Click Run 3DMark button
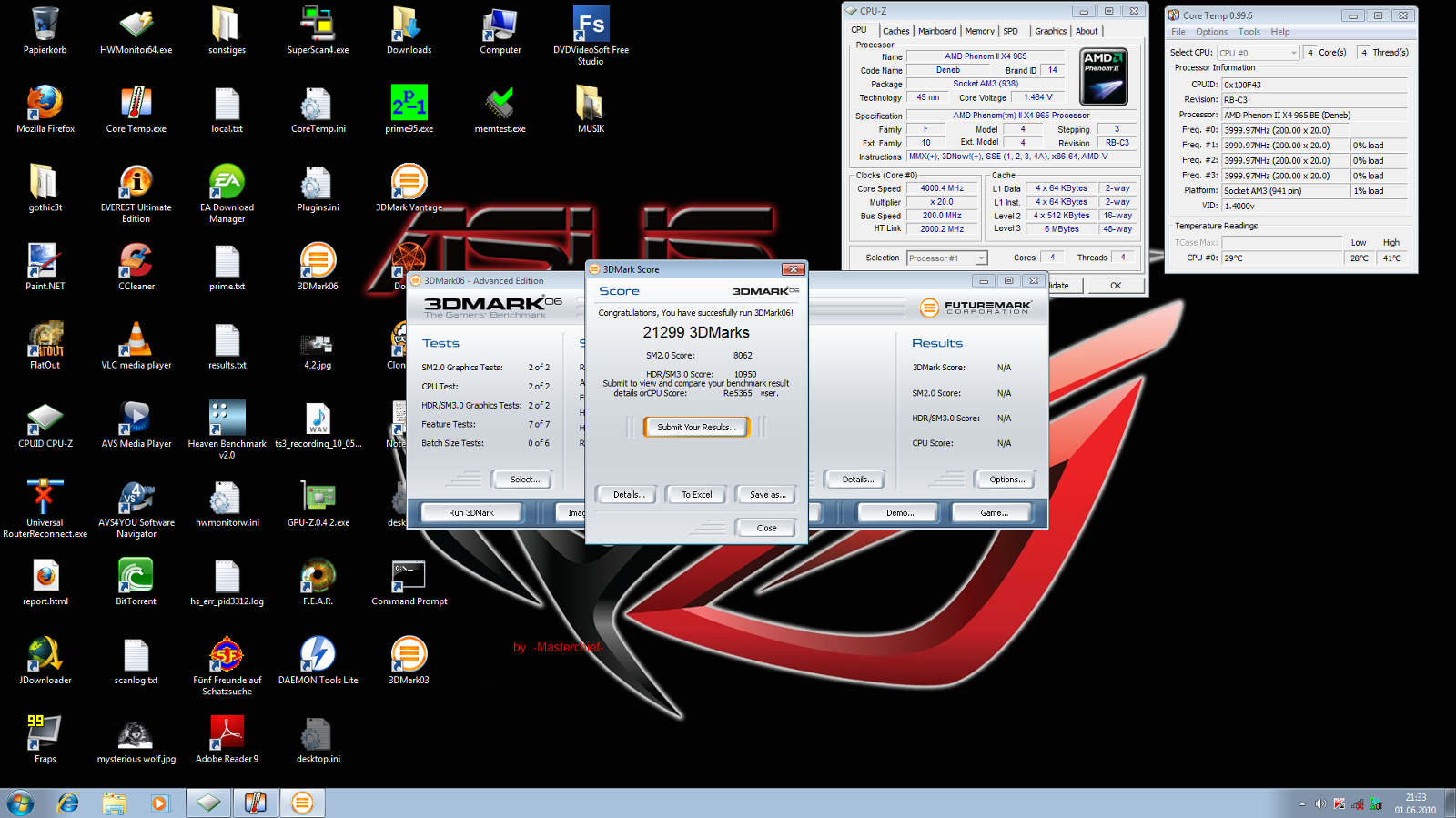The width and height of the screenshot is (1456, 818). [x=470, y=513]
